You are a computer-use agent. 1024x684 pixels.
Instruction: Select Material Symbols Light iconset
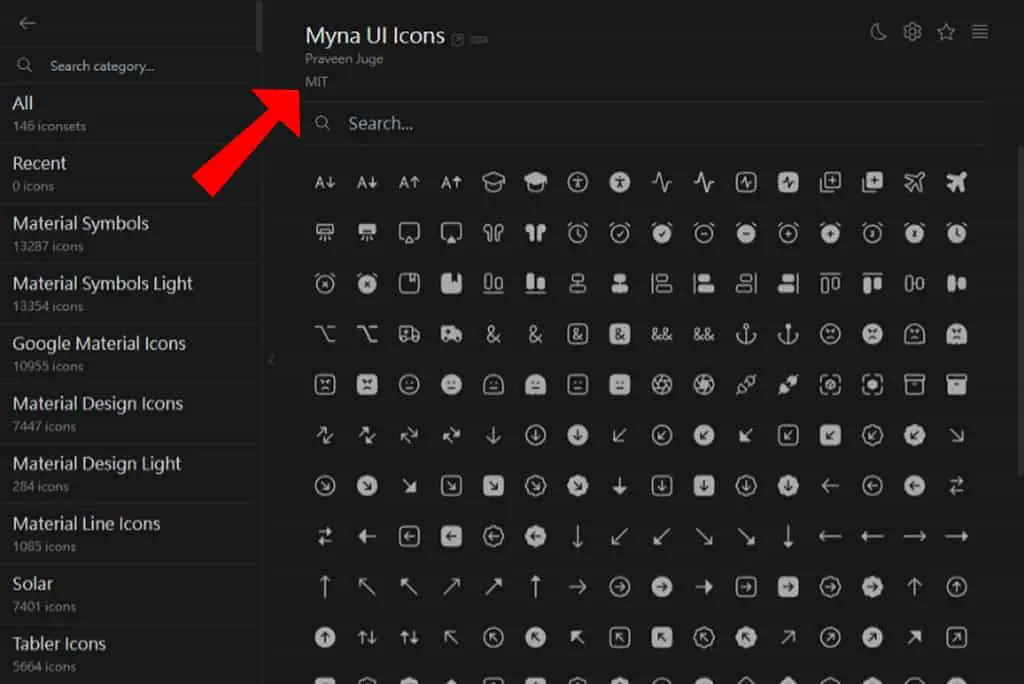[131, 293]
